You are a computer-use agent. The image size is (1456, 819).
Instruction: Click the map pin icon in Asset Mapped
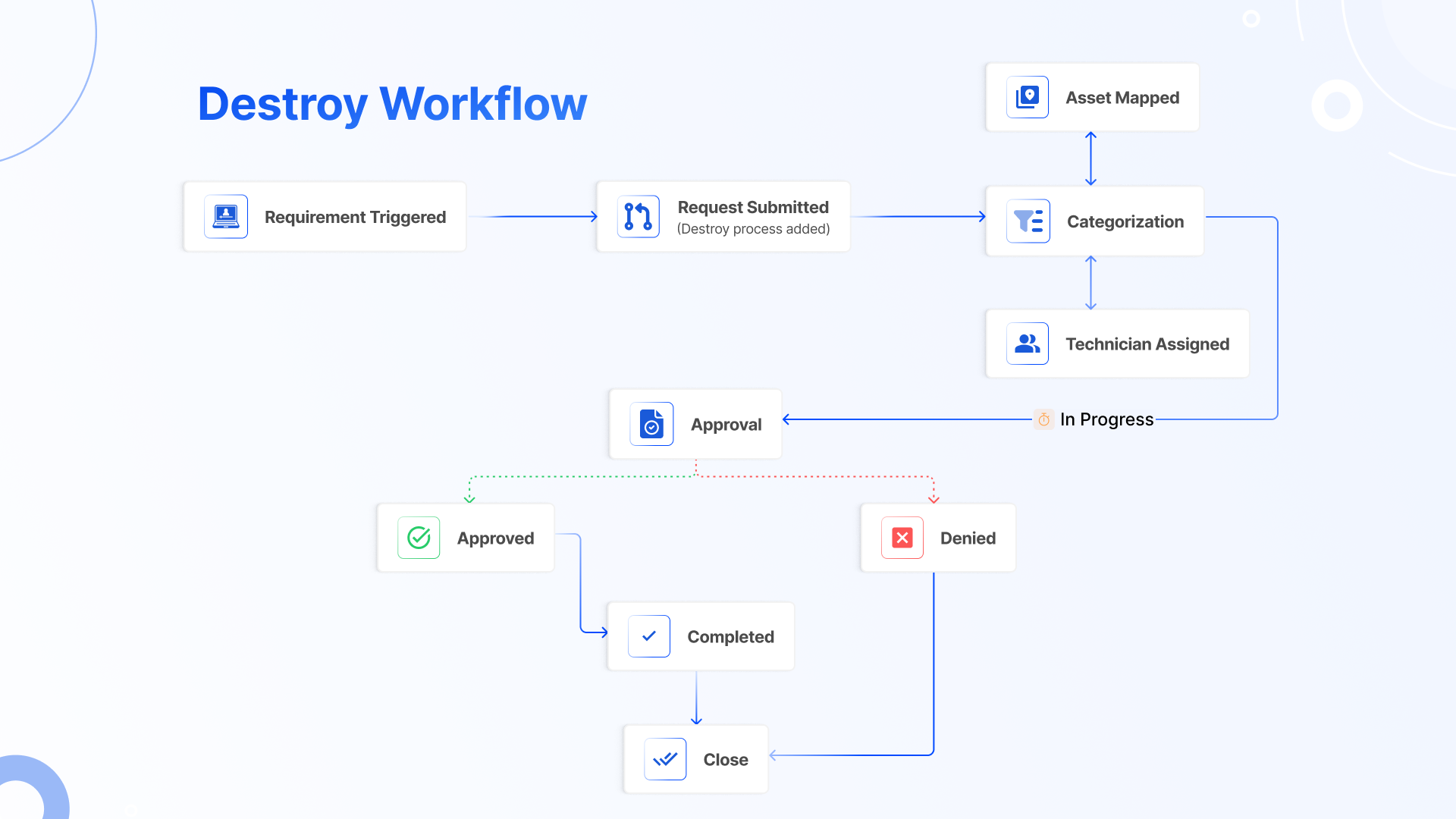(1028, 97)
